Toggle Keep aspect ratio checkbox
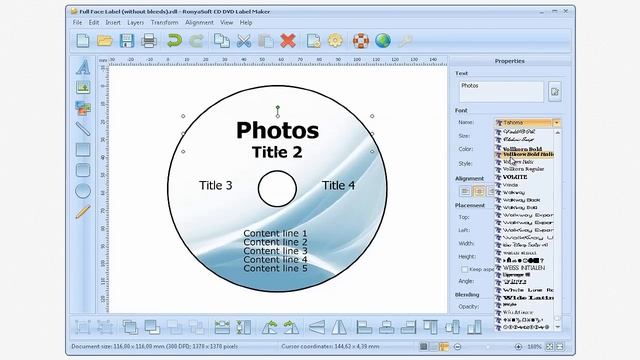This screenshot has width=640, height=360. 464,269
